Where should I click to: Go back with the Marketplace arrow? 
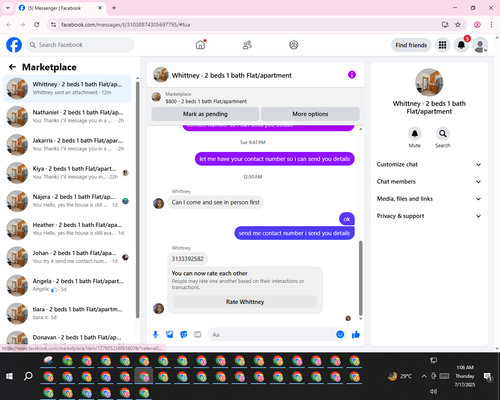[12, 67]
